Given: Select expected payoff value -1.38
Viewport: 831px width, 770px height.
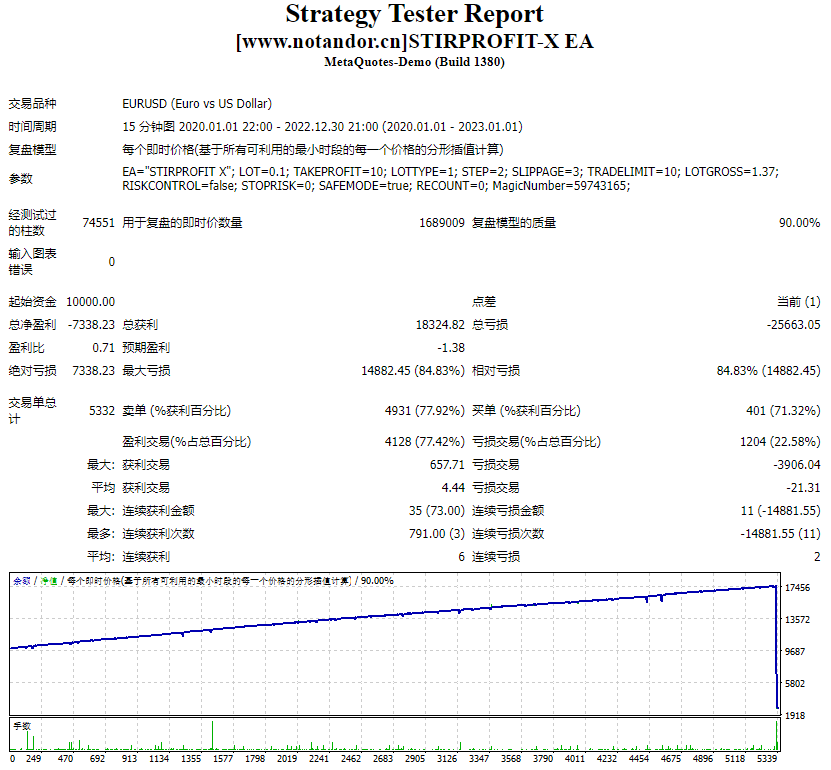Looking at the screenshot, I should tap(451, 348).
